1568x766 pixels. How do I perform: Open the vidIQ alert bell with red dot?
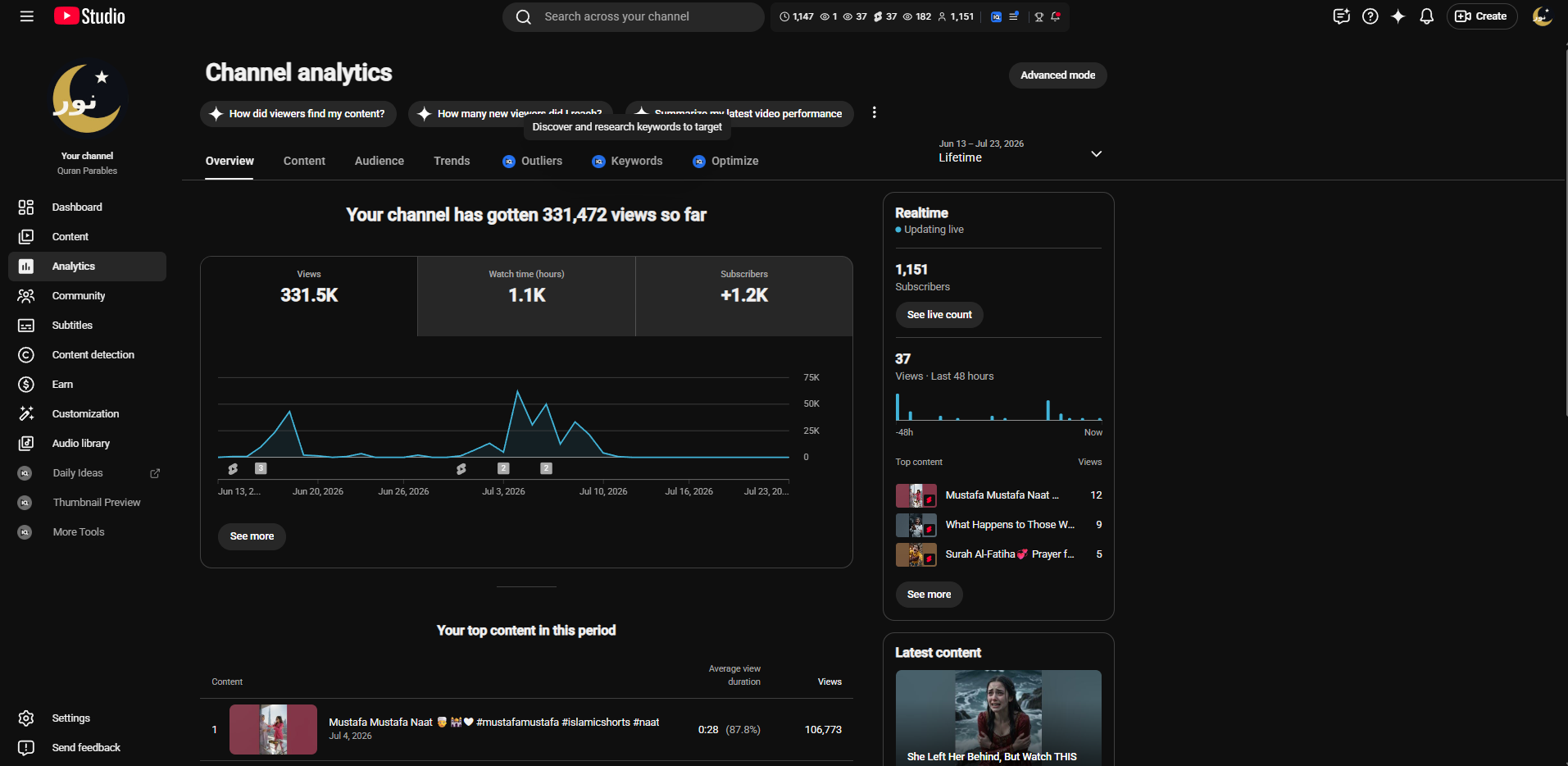click(x=1056, y=16)
